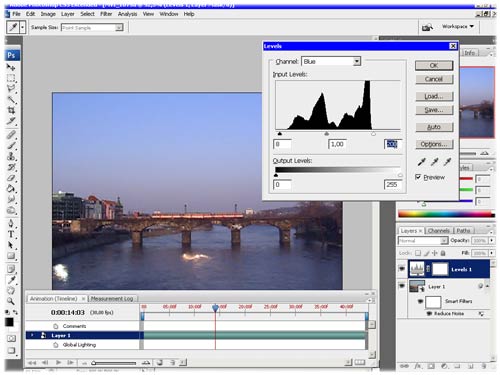Screen dimensions: 500x375
Task: Click the timeline zoom slider
Action: 94,363
